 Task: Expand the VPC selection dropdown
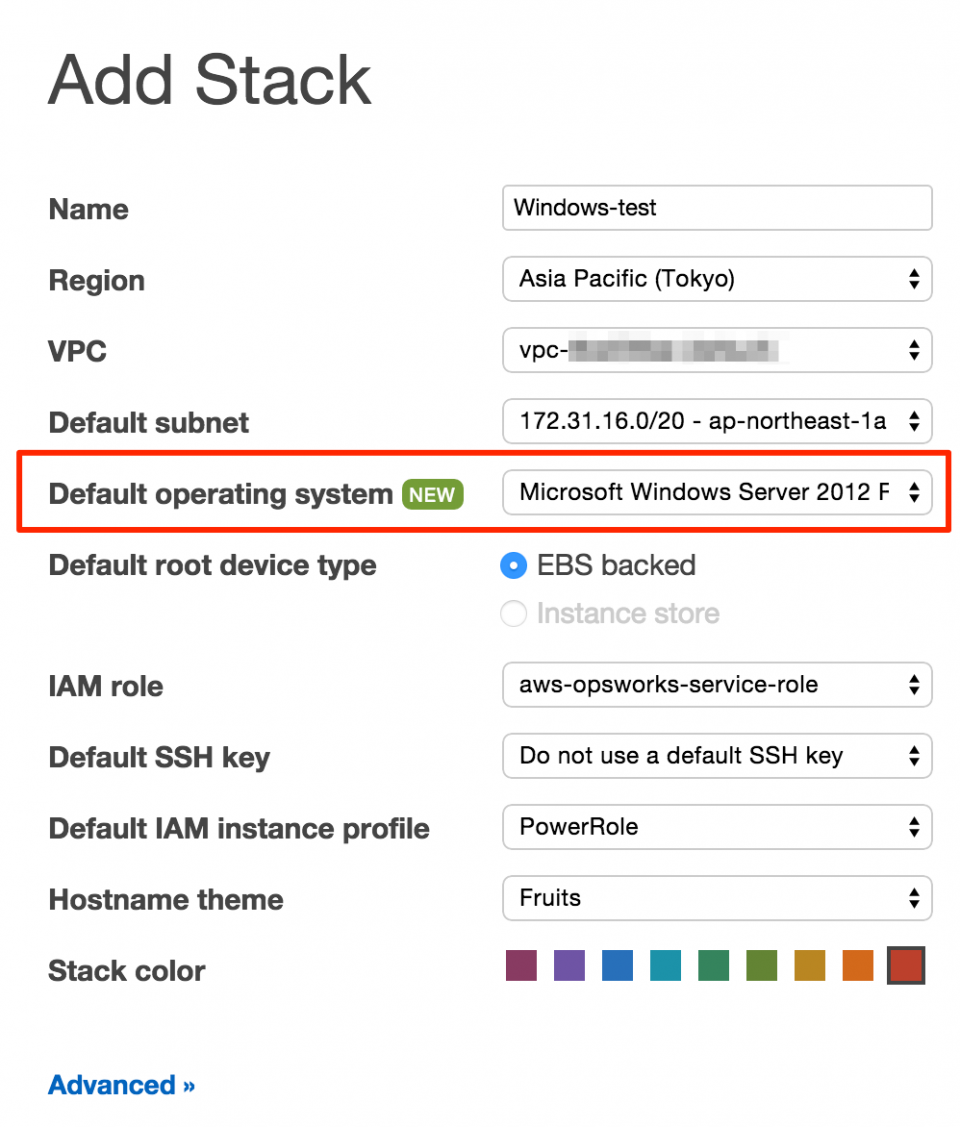click(716, 350)
